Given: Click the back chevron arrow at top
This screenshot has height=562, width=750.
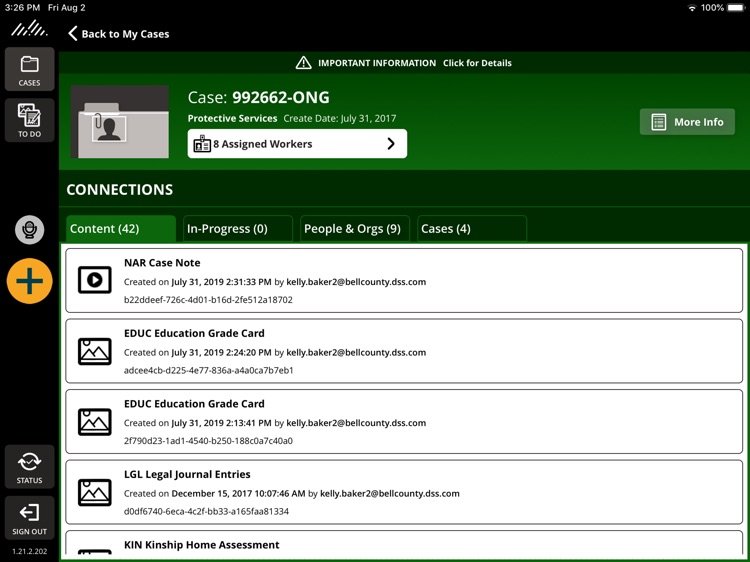Looking at the screenshot, I should pos(73,33).
